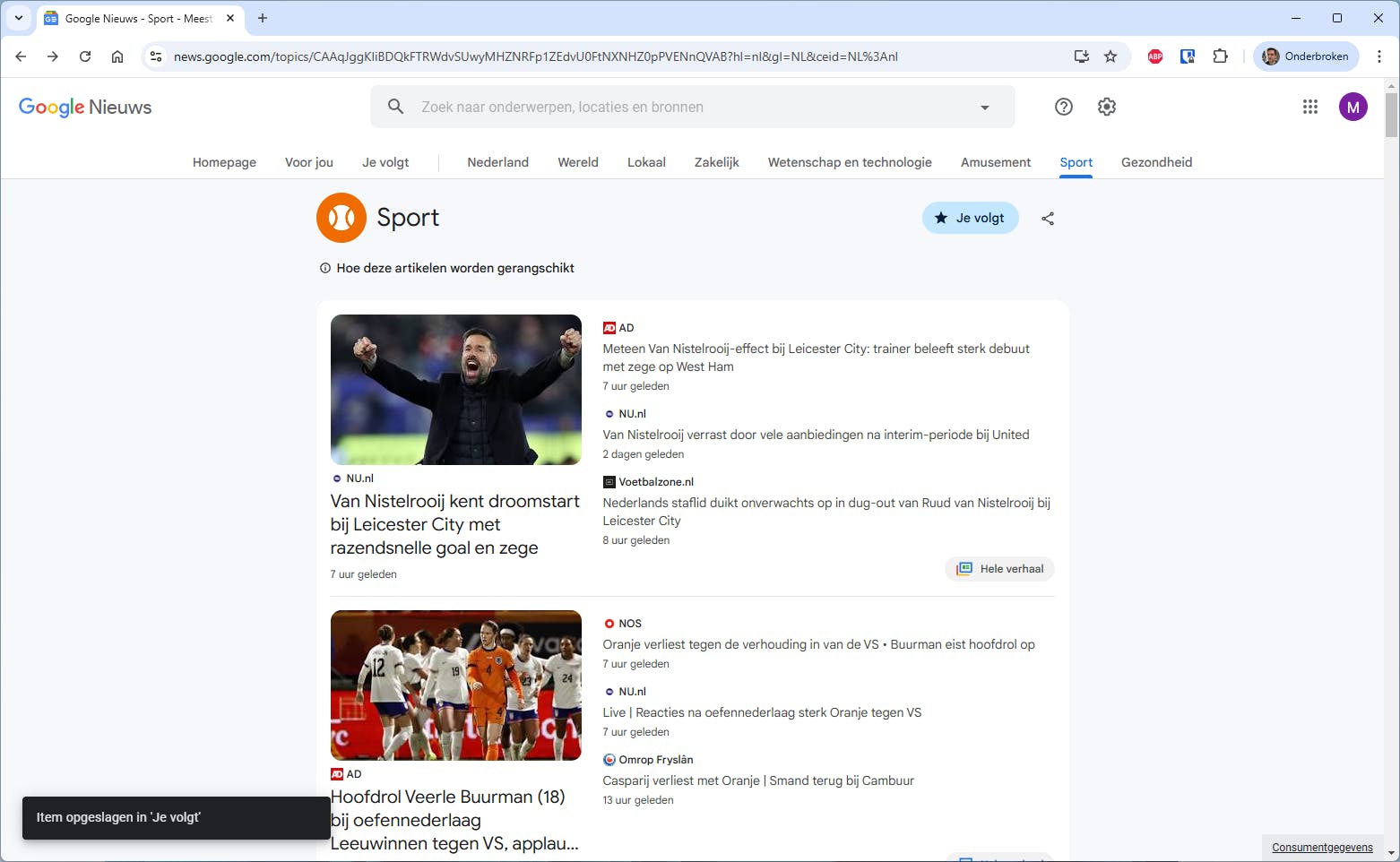Open the browser tab search dropdown

click(x=19, y=18)
